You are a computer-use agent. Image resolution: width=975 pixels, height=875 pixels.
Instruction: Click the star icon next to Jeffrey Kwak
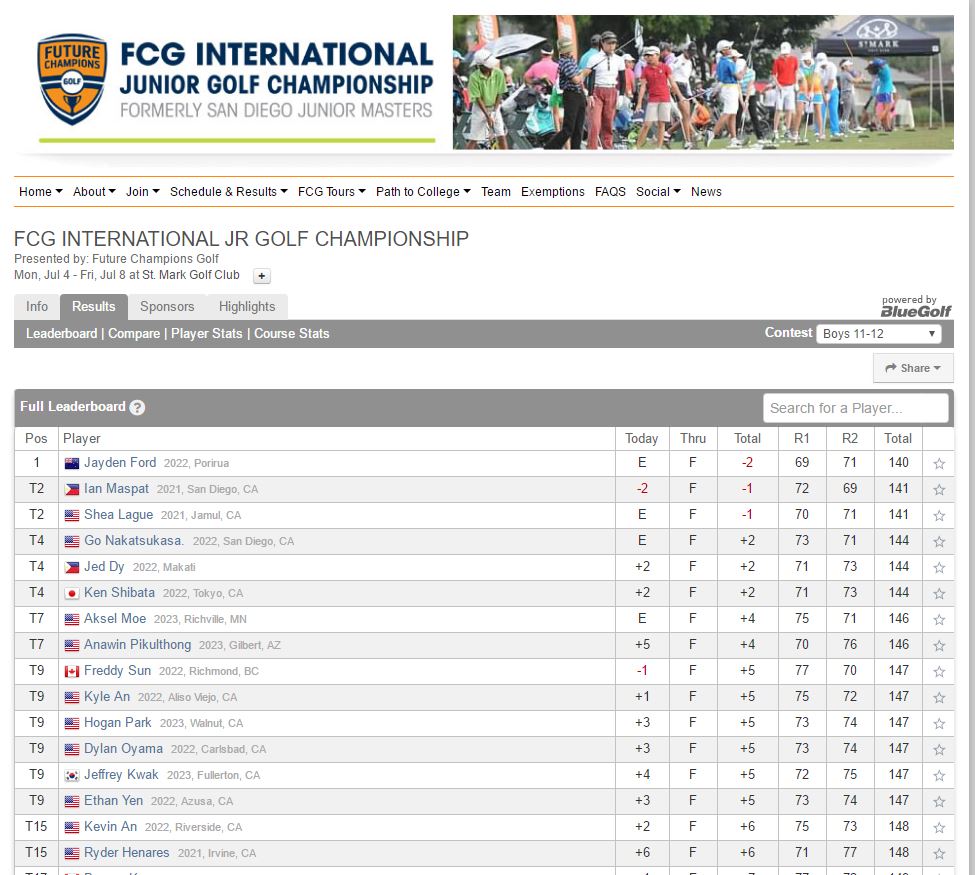pyautogui.click(x=939, y=775)
